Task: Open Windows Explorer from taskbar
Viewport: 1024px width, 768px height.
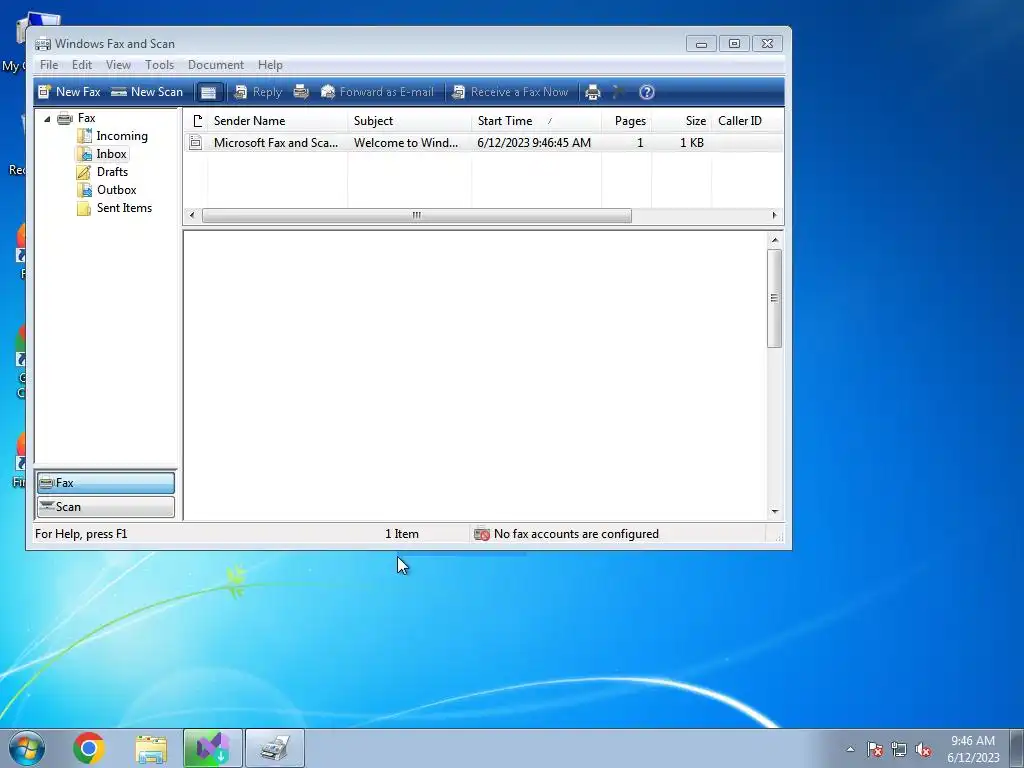Action: tap(151, 748)
